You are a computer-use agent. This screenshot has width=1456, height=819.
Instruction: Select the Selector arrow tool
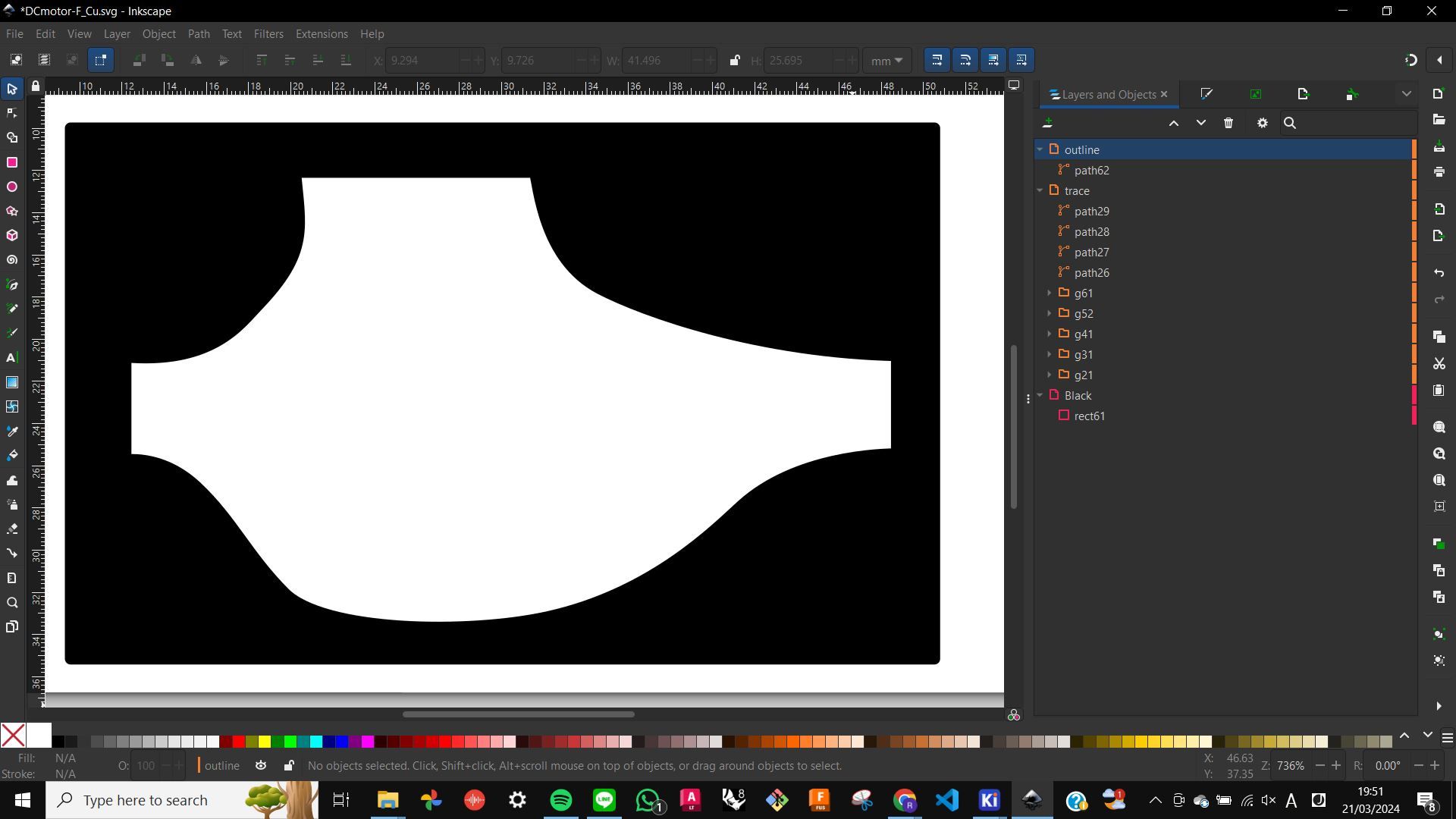tap(12, 89)
